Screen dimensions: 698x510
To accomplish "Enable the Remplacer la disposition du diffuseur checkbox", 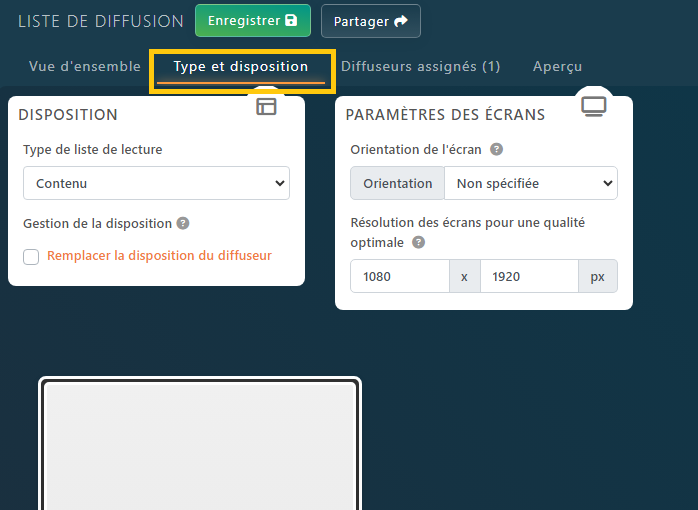I will pyautogui.click(x=31, y=257).
